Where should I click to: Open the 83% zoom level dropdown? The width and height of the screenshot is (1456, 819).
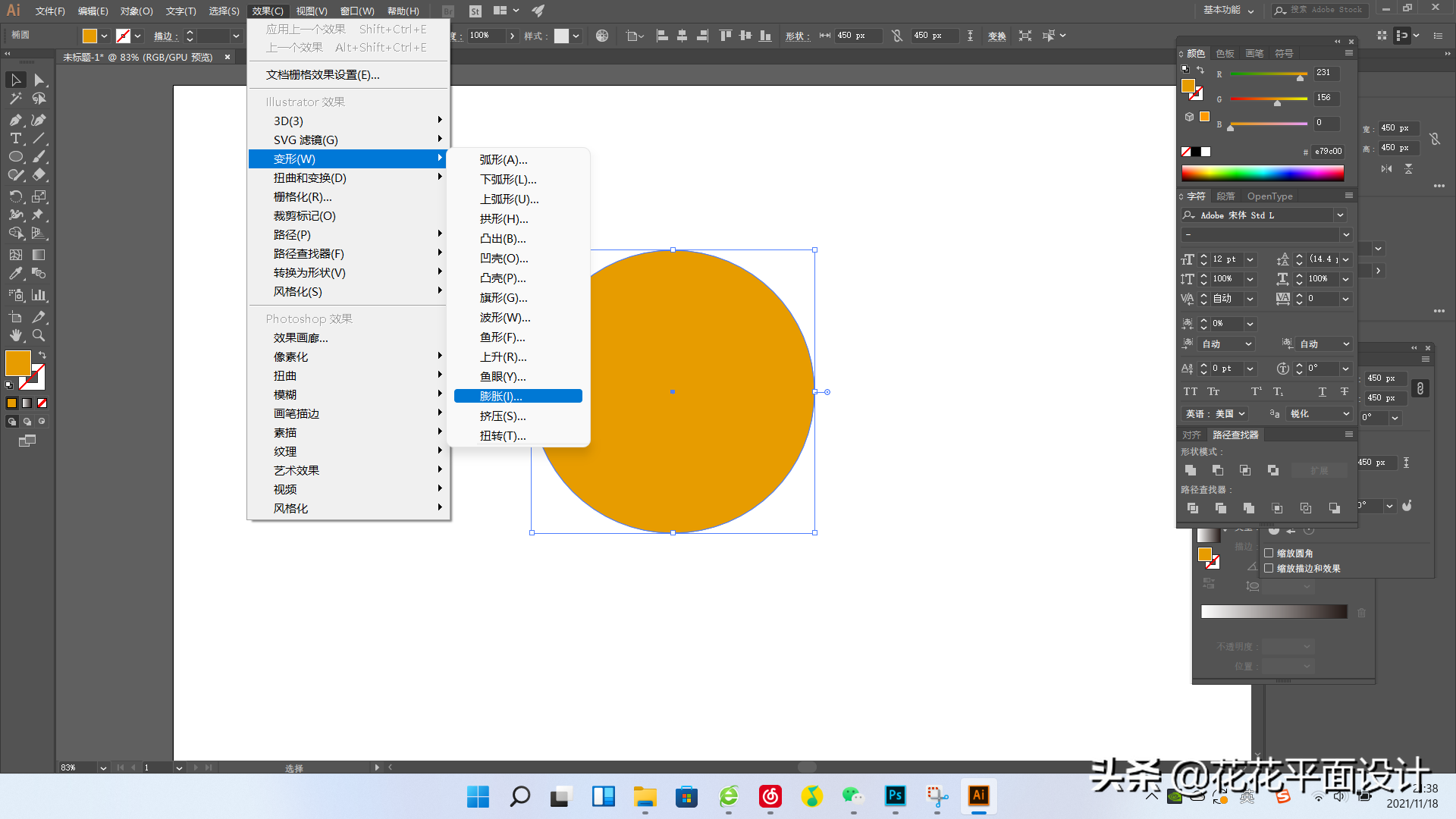(103, 768)
